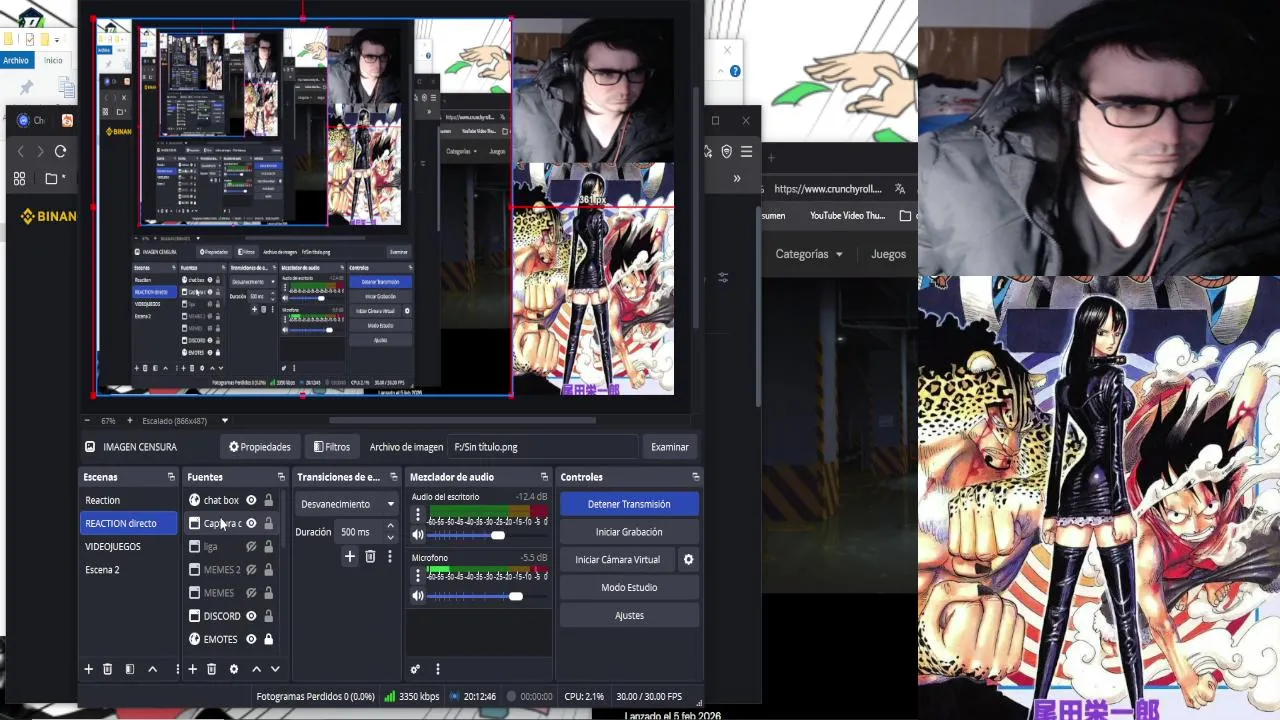Screen dimensions: 1280x720
Task: Undock the Mezclador de audio panel
Action: coord(544,477)
